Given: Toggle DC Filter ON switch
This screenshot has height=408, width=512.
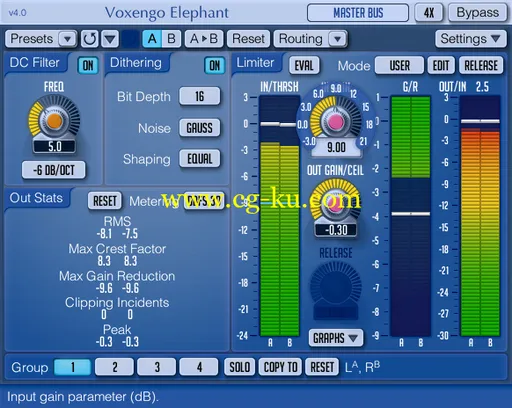Looking at the screenshot, I should [x=88, y=65].
